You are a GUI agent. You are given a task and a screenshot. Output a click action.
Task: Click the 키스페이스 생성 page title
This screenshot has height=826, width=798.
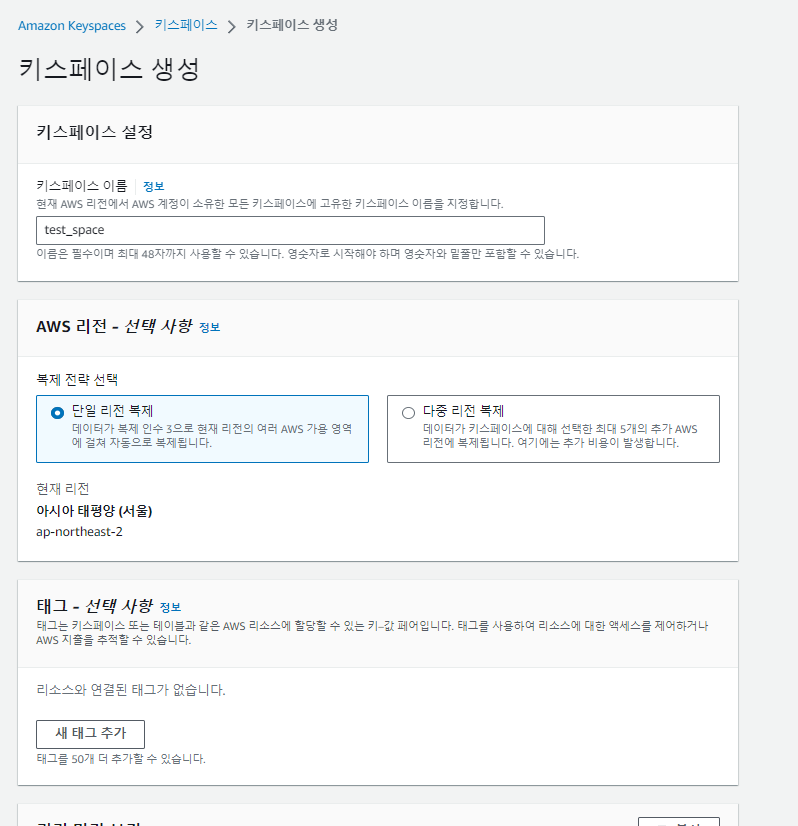click(x=109, y=69)
